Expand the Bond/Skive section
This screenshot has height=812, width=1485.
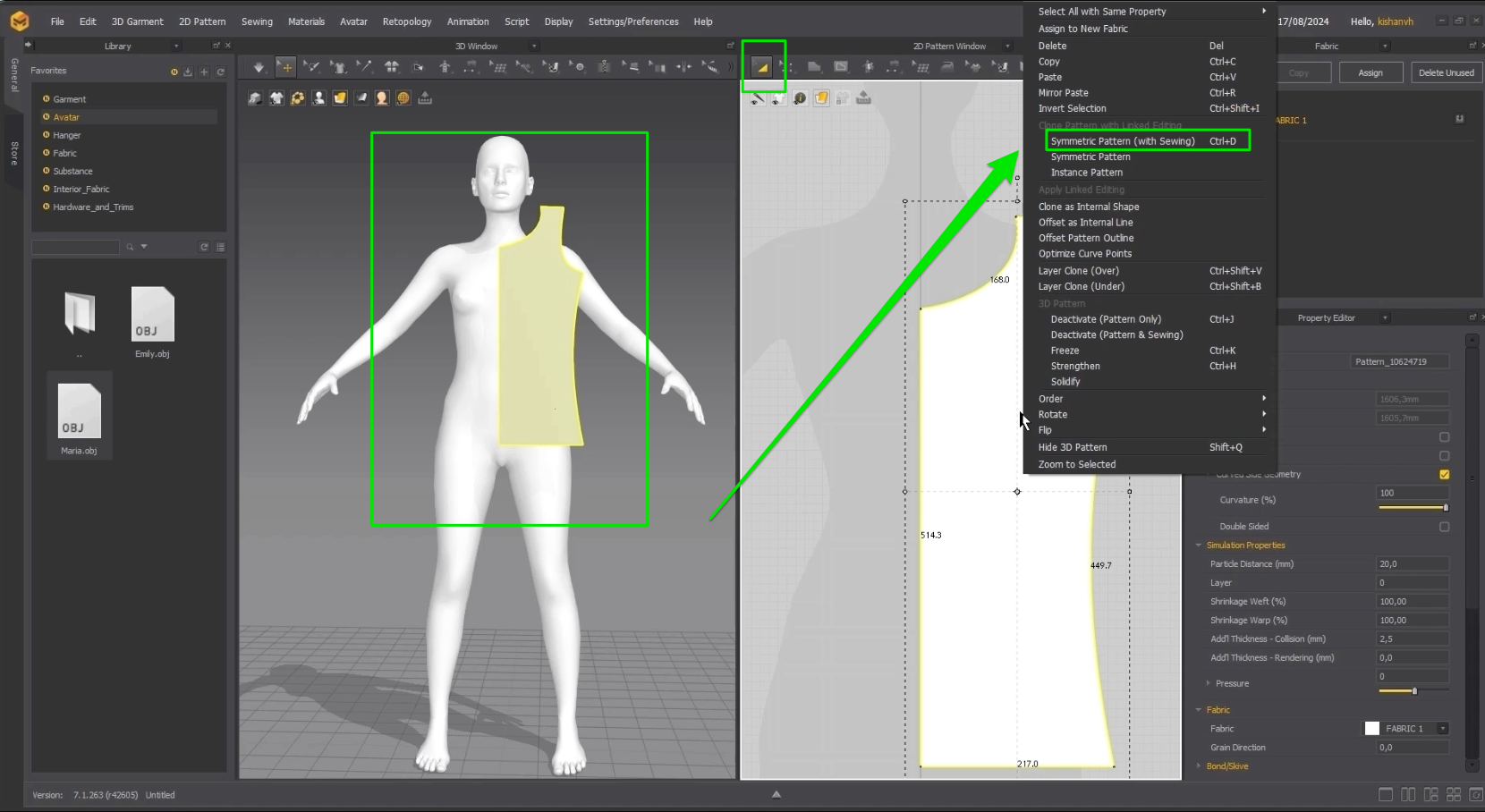(1199, 766)
